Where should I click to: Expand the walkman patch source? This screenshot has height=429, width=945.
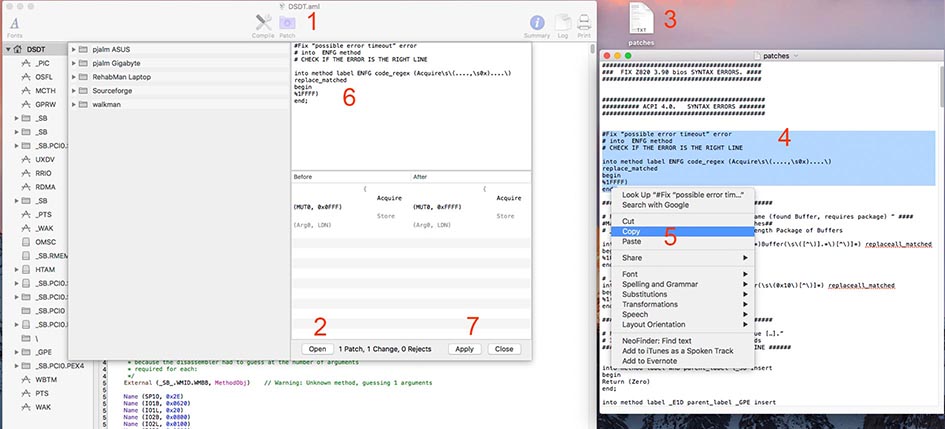pyautogui.click(x=74, y=105)
